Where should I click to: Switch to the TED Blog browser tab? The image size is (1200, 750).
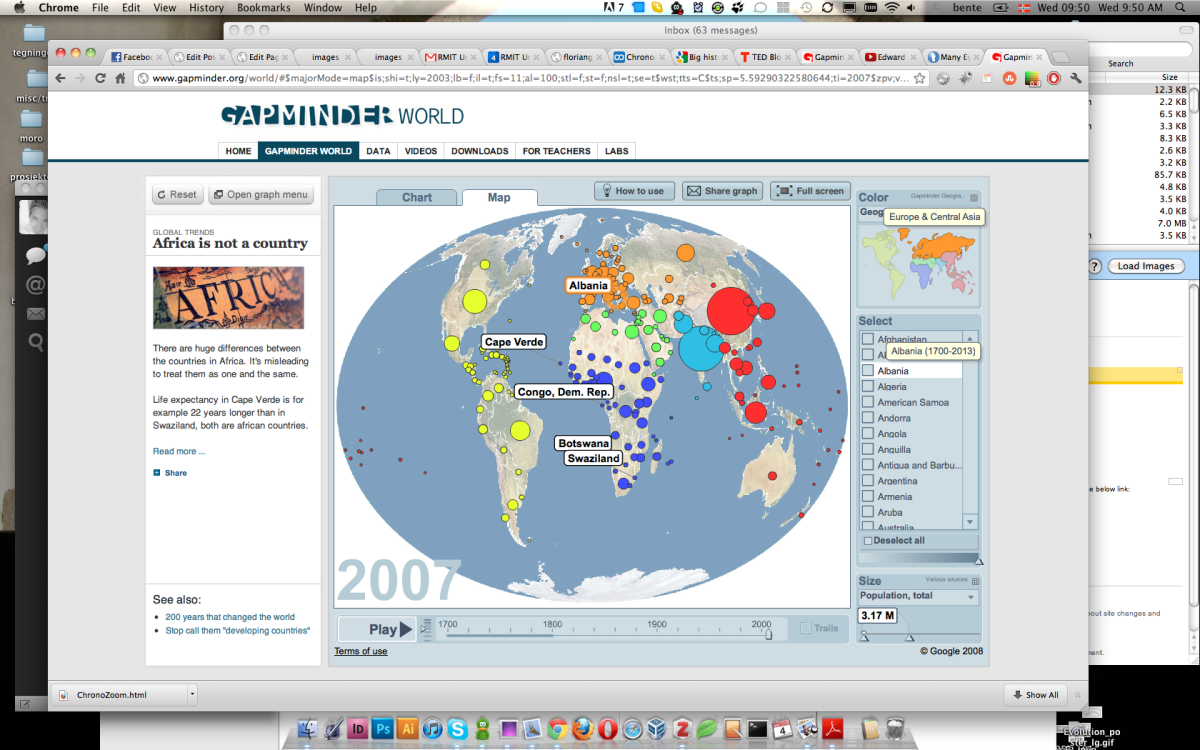point(766,57)
